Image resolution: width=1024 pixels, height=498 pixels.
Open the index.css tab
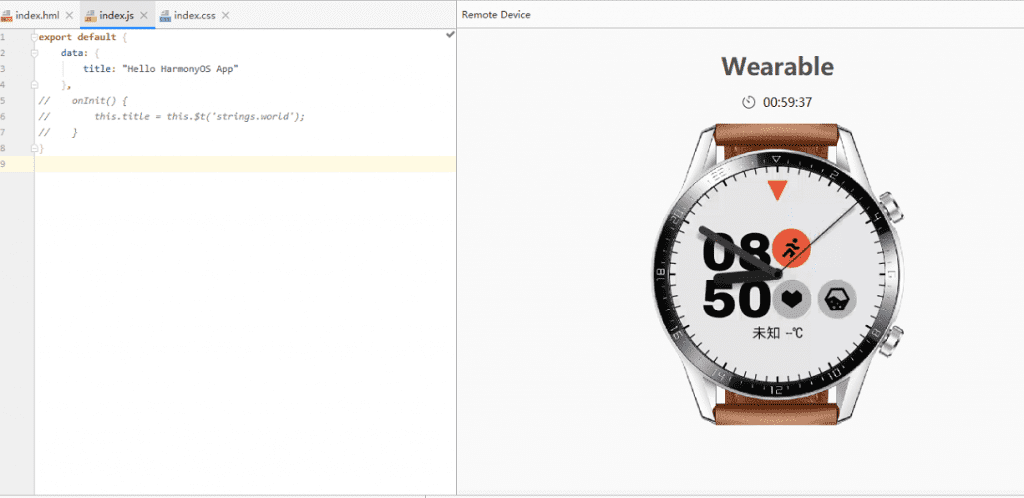197,15
